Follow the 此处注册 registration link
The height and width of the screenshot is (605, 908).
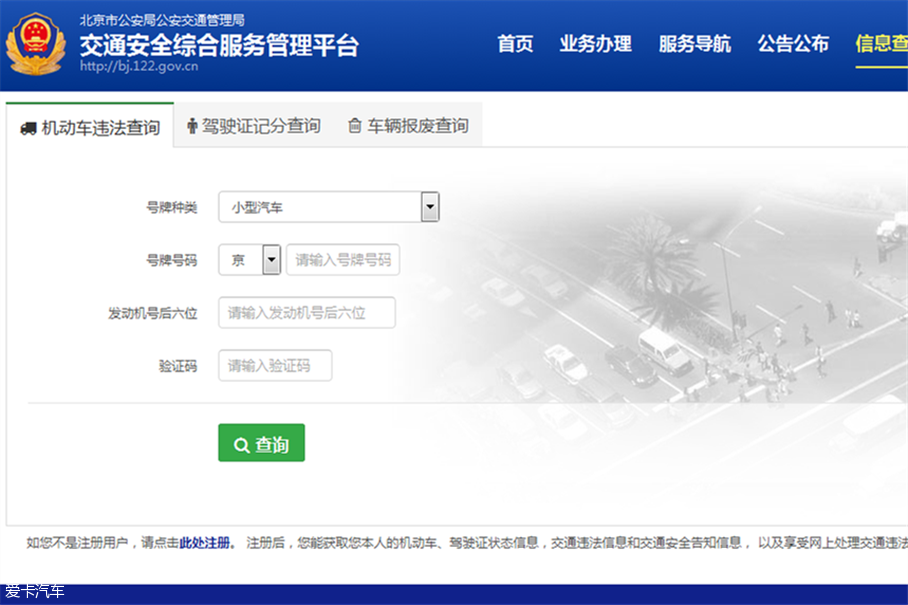[205, 543]
